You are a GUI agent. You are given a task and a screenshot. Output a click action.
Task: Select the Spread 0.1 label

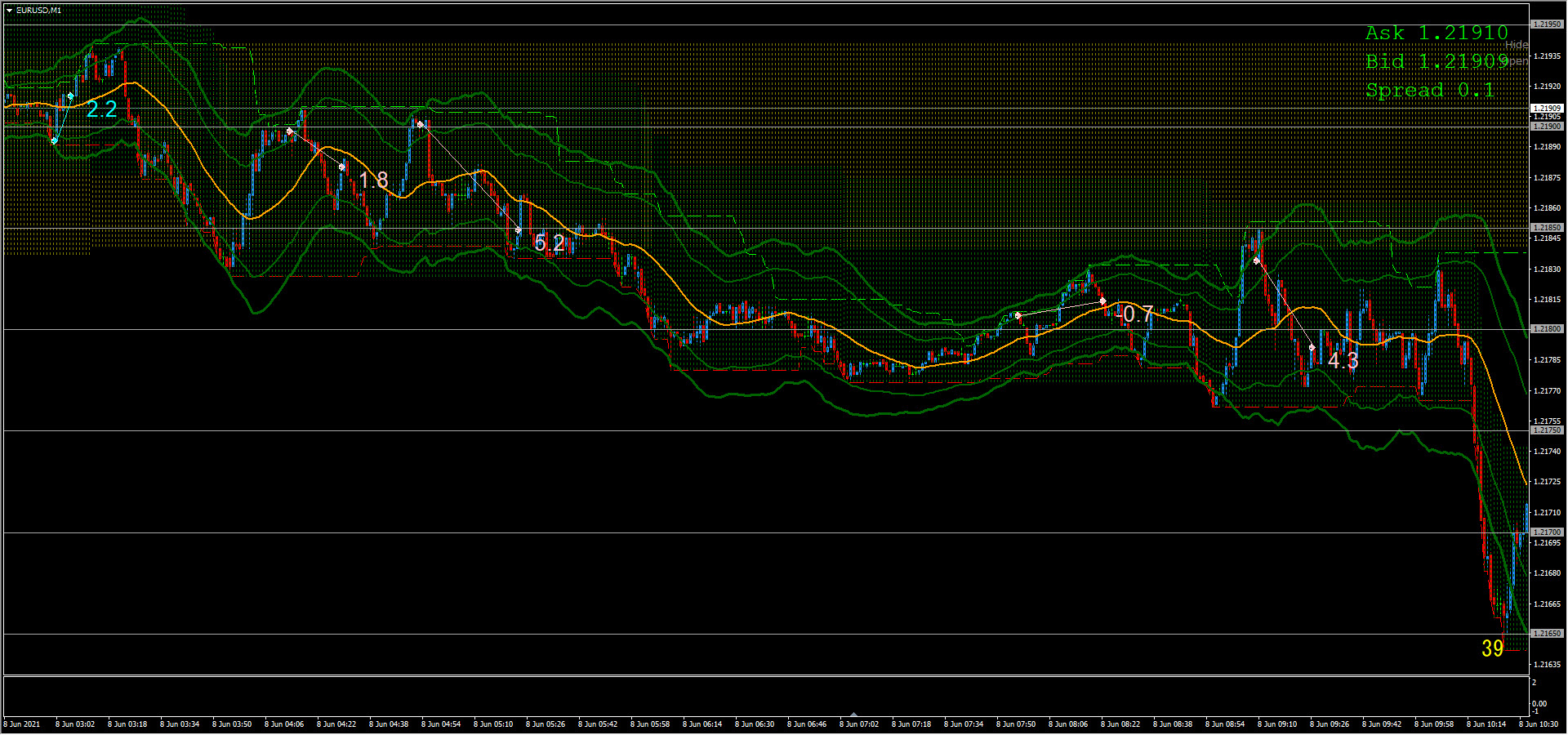pyautogui.click(x=1430, y=90)
